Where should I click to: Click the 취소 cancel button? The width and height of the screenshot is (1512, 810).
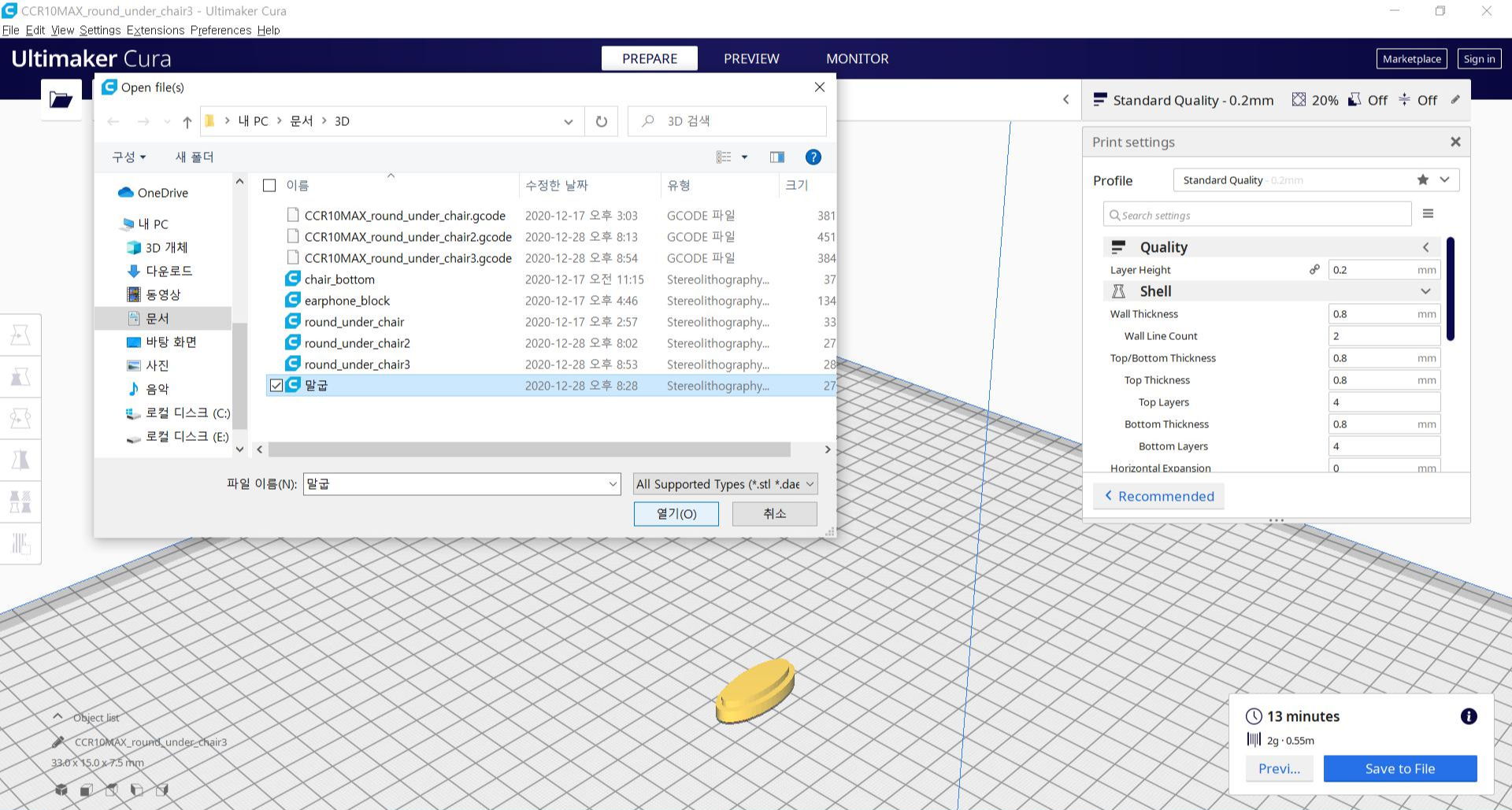pos(775,513)
